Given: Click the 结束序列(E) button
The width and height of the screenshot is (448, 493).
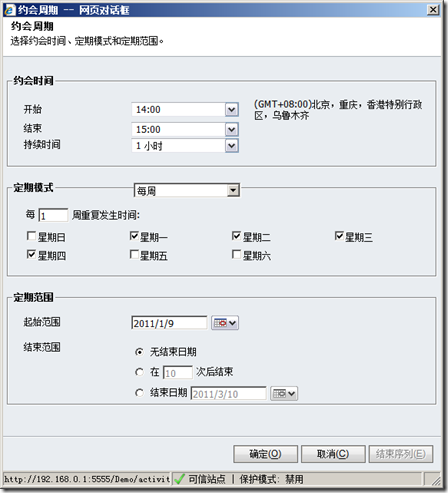Looking at the screenshot, I should coord(401,454).
